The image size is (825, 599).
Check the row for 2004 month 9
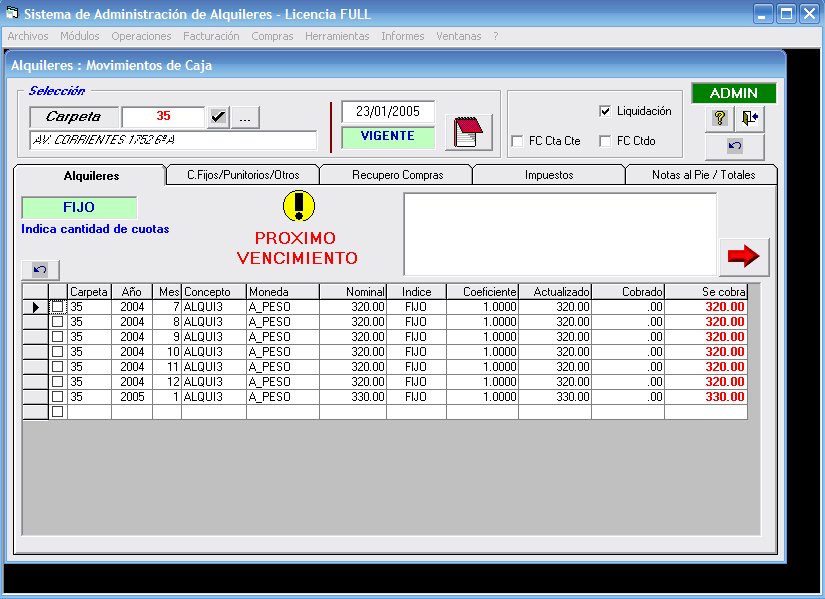(x=58, y=336)
